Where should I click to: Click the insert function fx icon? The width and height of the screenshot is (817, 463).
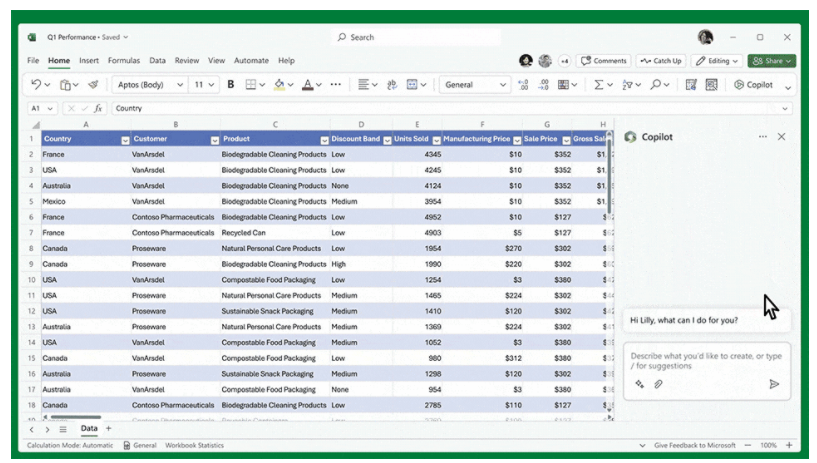click(98, 108)
